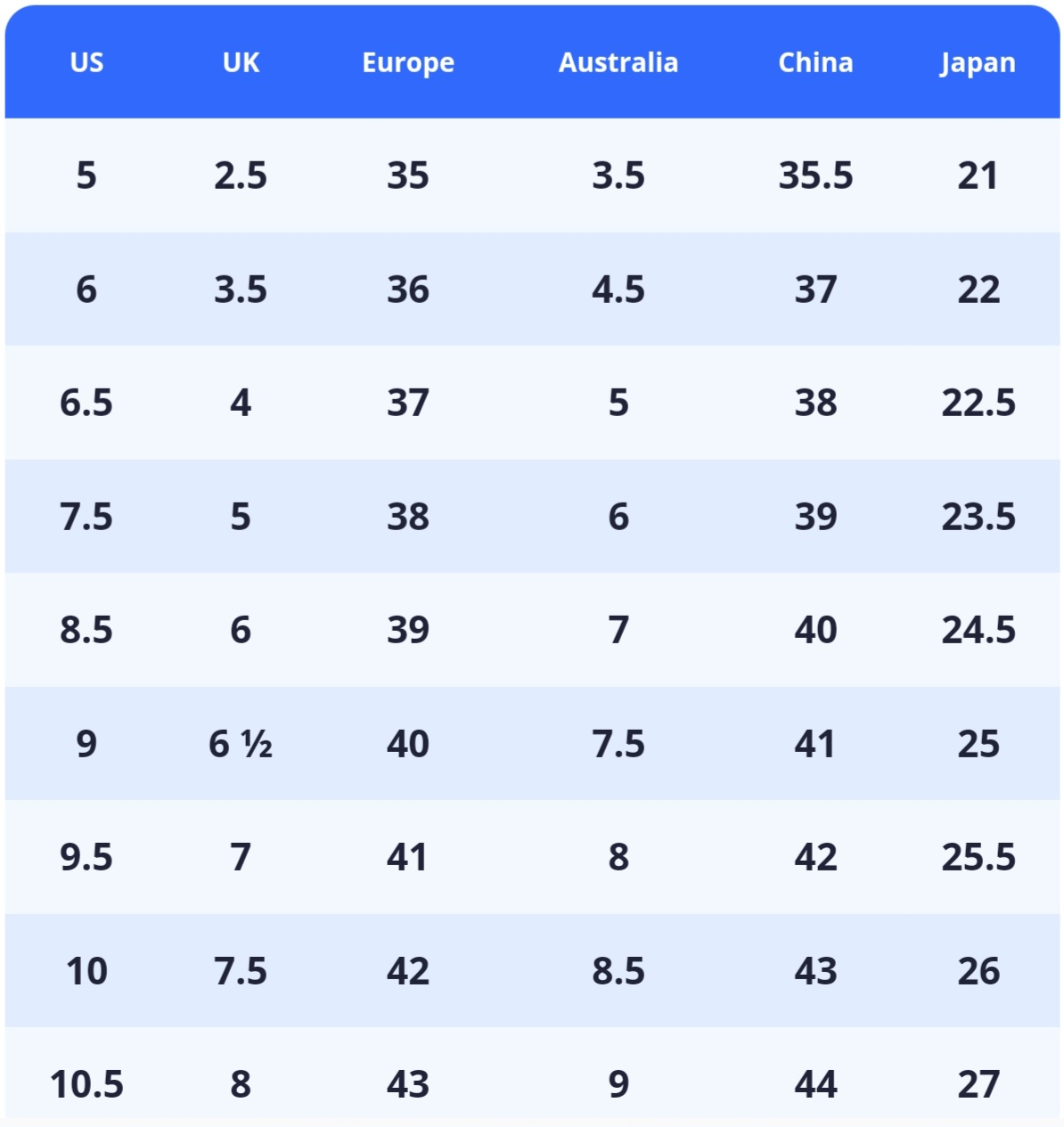The height and width of the screenshot is (1127, 1064).
Task: Select the Japan size 23.5 cell
Action: 978,517
